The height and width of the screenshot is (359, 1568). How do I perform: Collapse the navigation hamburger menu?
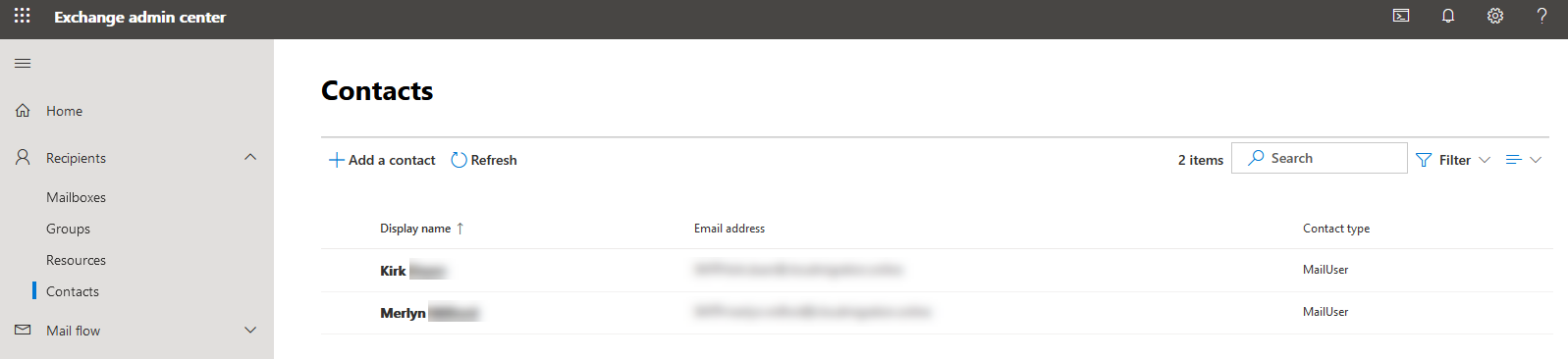(x=23, y=64)
